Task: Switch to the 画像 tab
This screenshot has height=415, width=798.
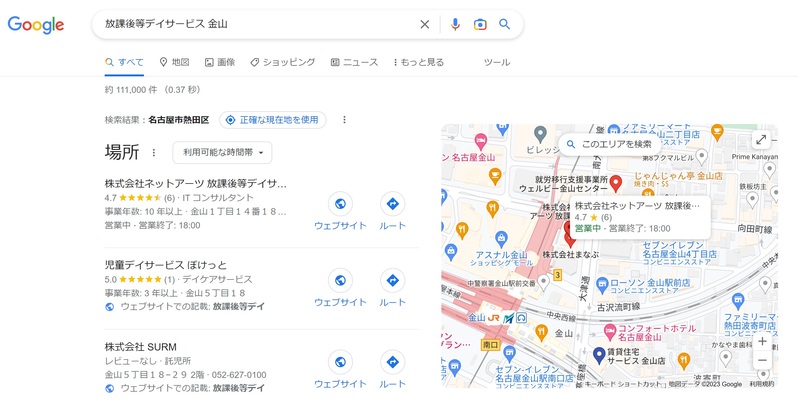Action: click(x=220, y=62)
